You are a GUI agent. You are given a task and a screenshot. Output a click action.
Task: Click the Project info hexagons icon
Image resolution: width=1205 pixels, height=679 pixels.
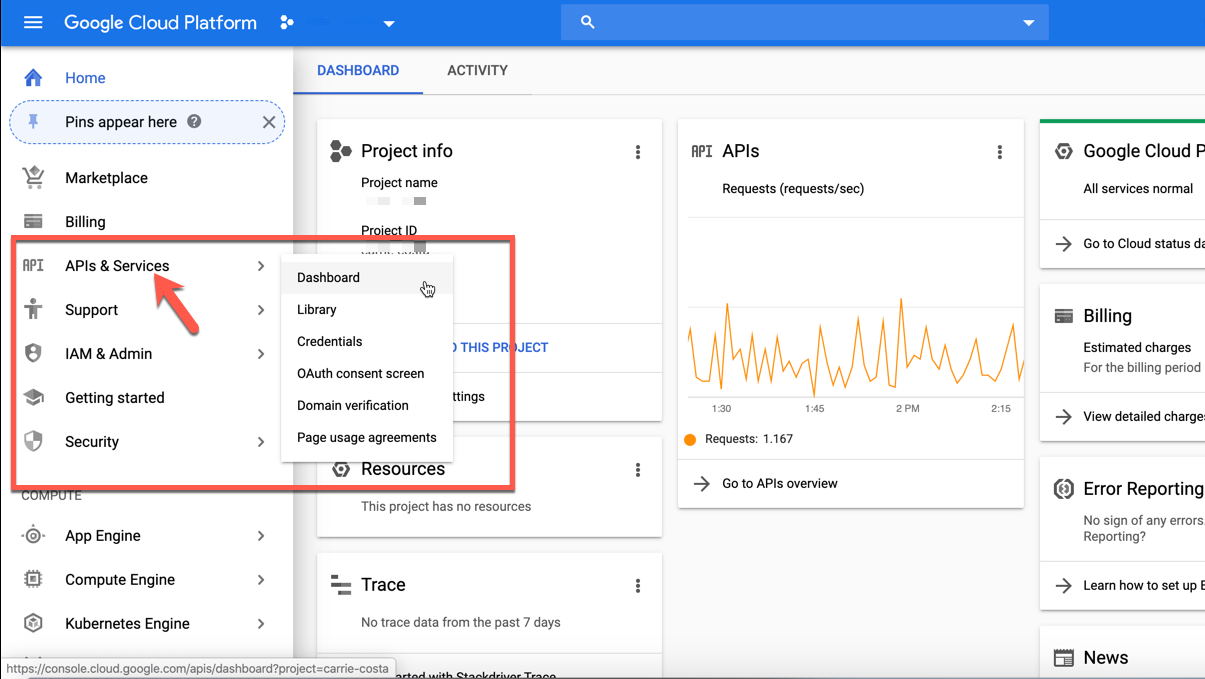(341, 151)
